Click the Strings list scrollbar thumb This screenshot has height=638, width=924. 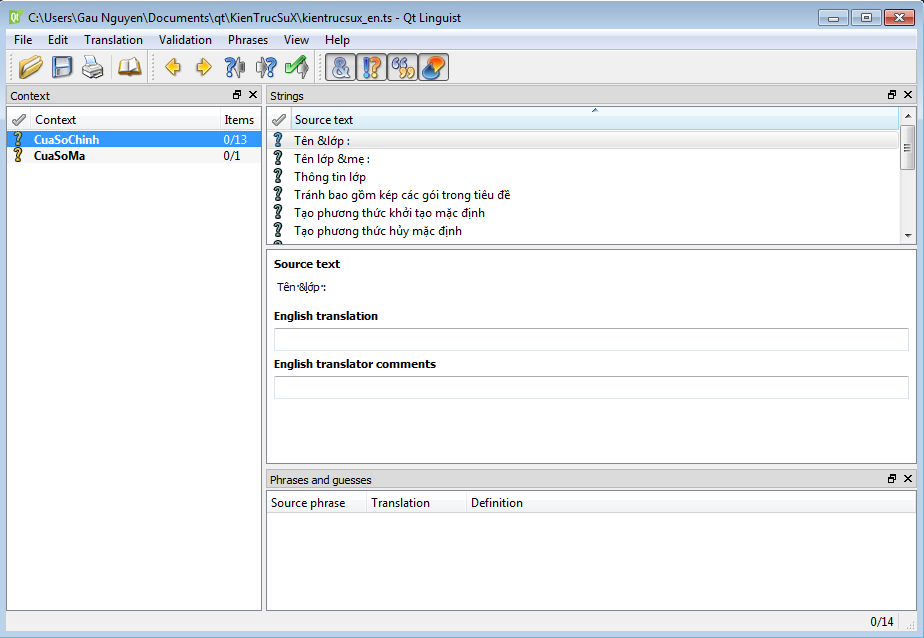[908, 147]
